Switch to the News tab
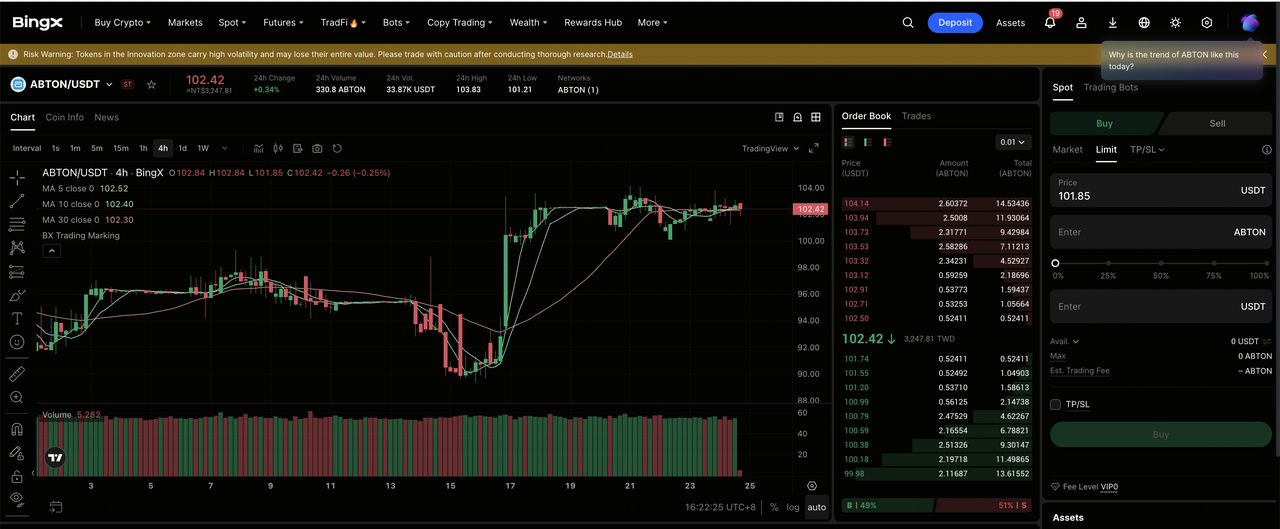This screenshot has height=529, width=1280. click(x=106, y=117)
